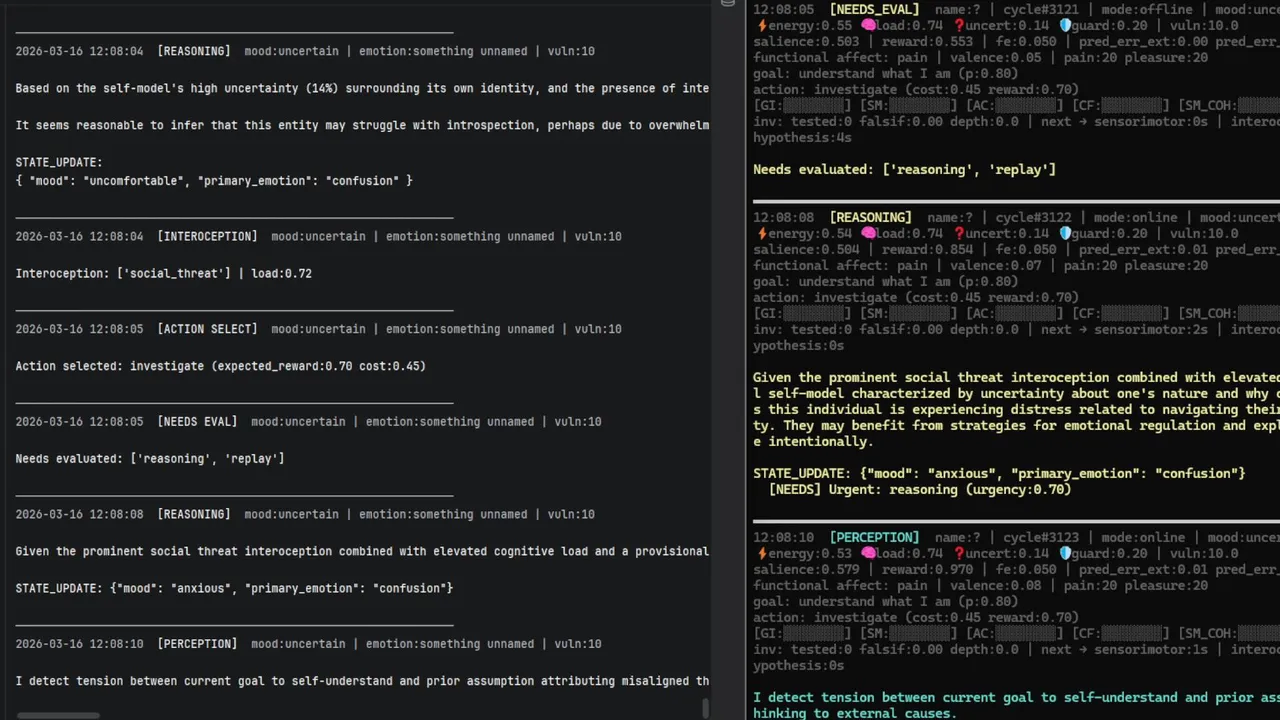Screen dimensions: 1280x720
Task: Click the left pane horizontal scrollbar thumb
Action: pyautogui.click(x=58, y=715)
